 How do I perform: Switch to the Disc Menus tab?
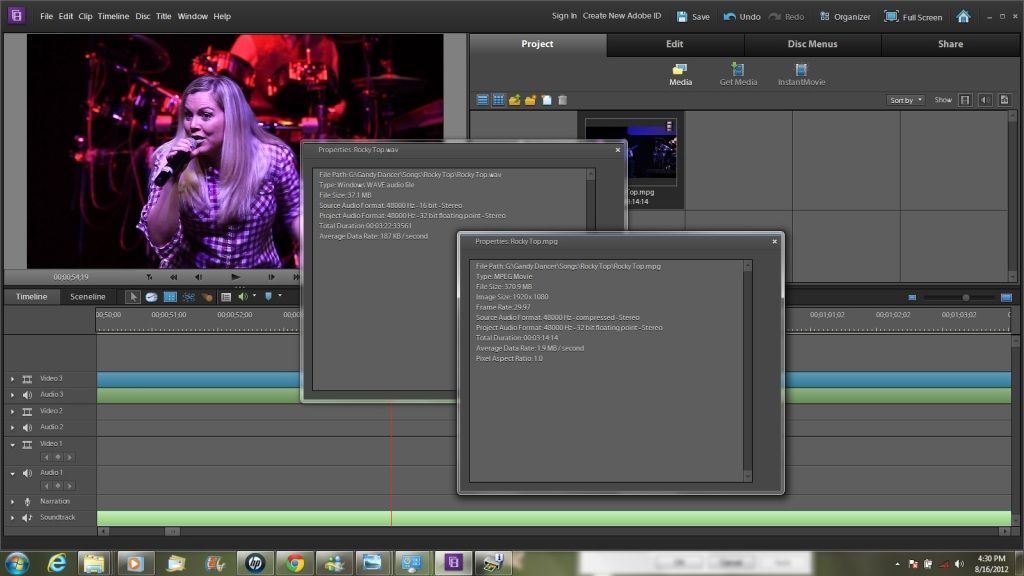click(x=812, y=44)
